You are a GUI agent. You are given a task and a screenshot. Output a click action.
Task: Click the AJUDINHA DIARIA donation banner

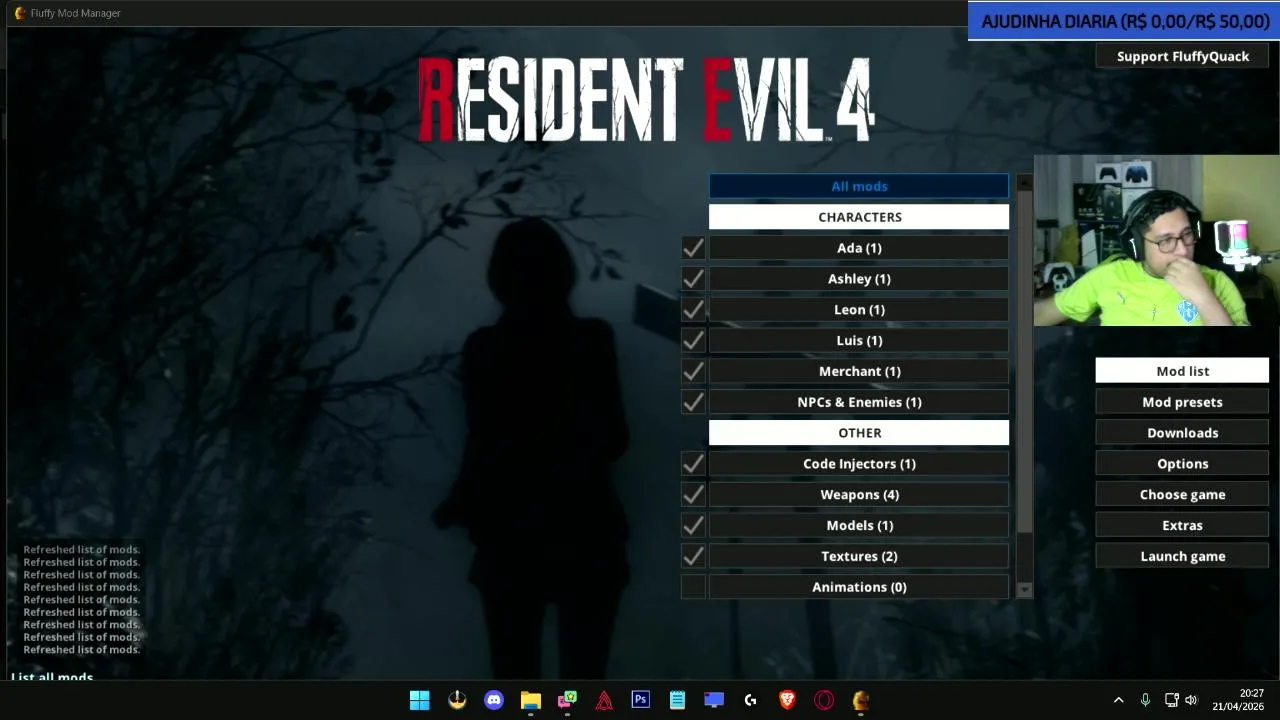(x=1124, y=21)
